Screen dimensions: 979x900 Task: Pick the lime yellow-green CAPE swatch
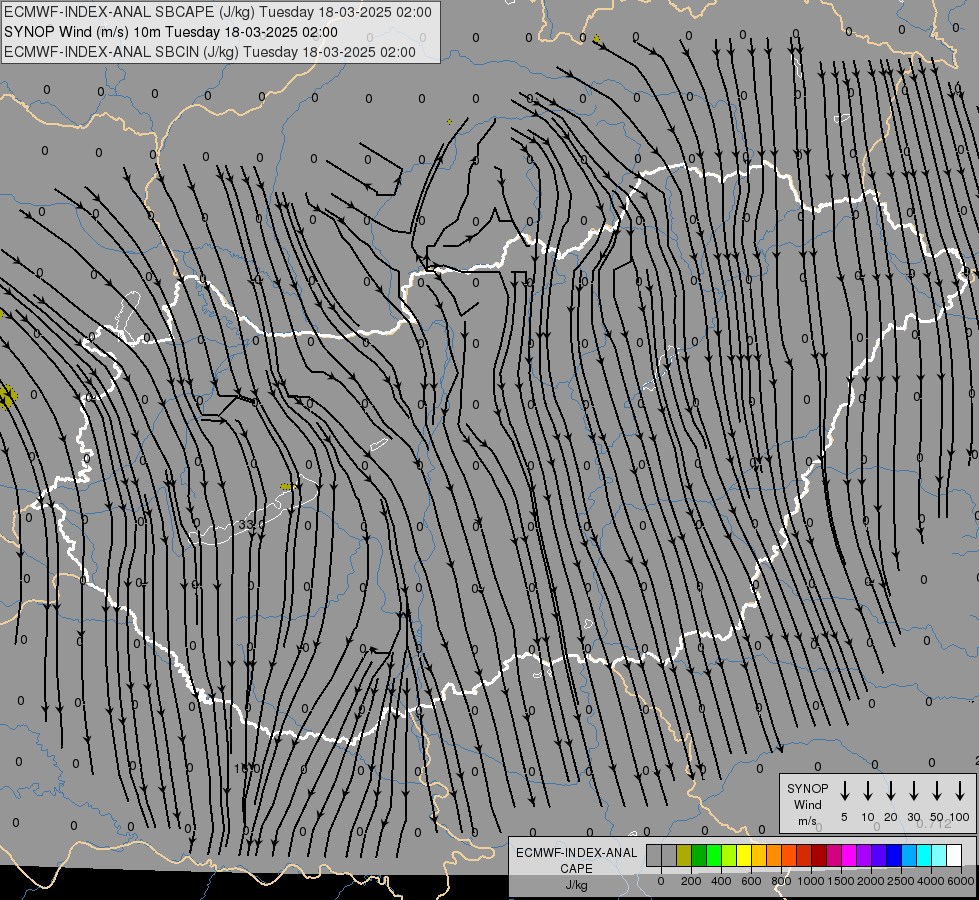[x=729, y=855]
